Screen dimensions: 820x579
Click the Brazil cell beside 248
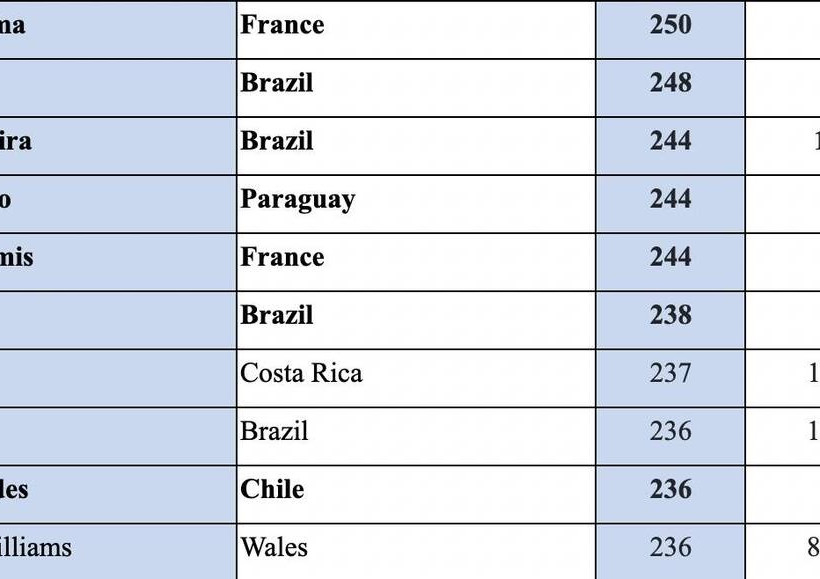coord(416,84)
